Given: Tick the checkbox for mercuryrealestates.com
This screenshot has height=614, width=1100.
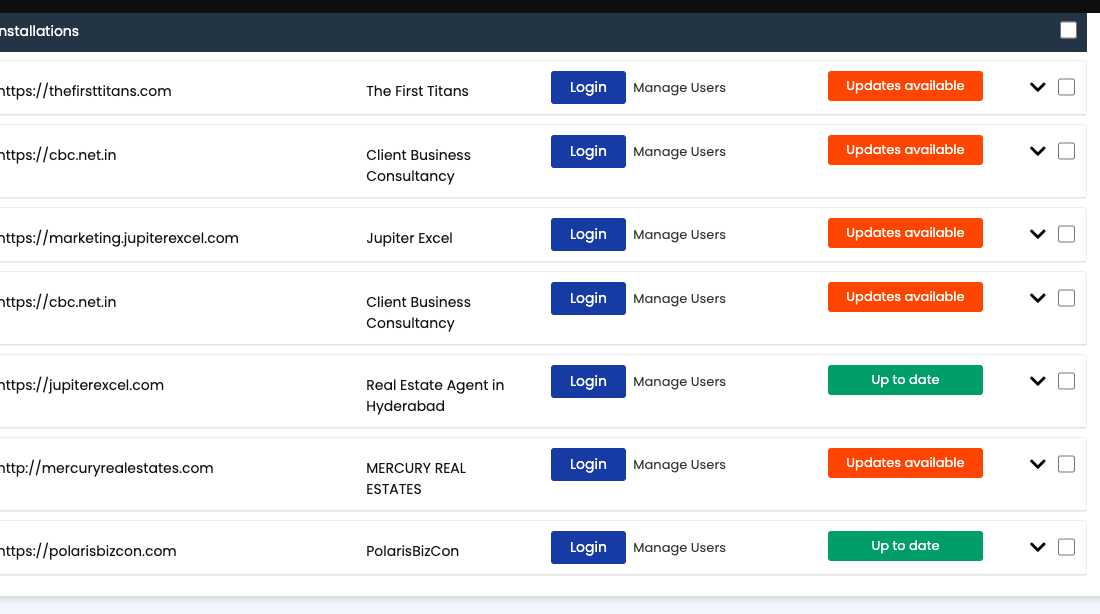Looking at the screenshot, I should click(x=1066, y=464).
